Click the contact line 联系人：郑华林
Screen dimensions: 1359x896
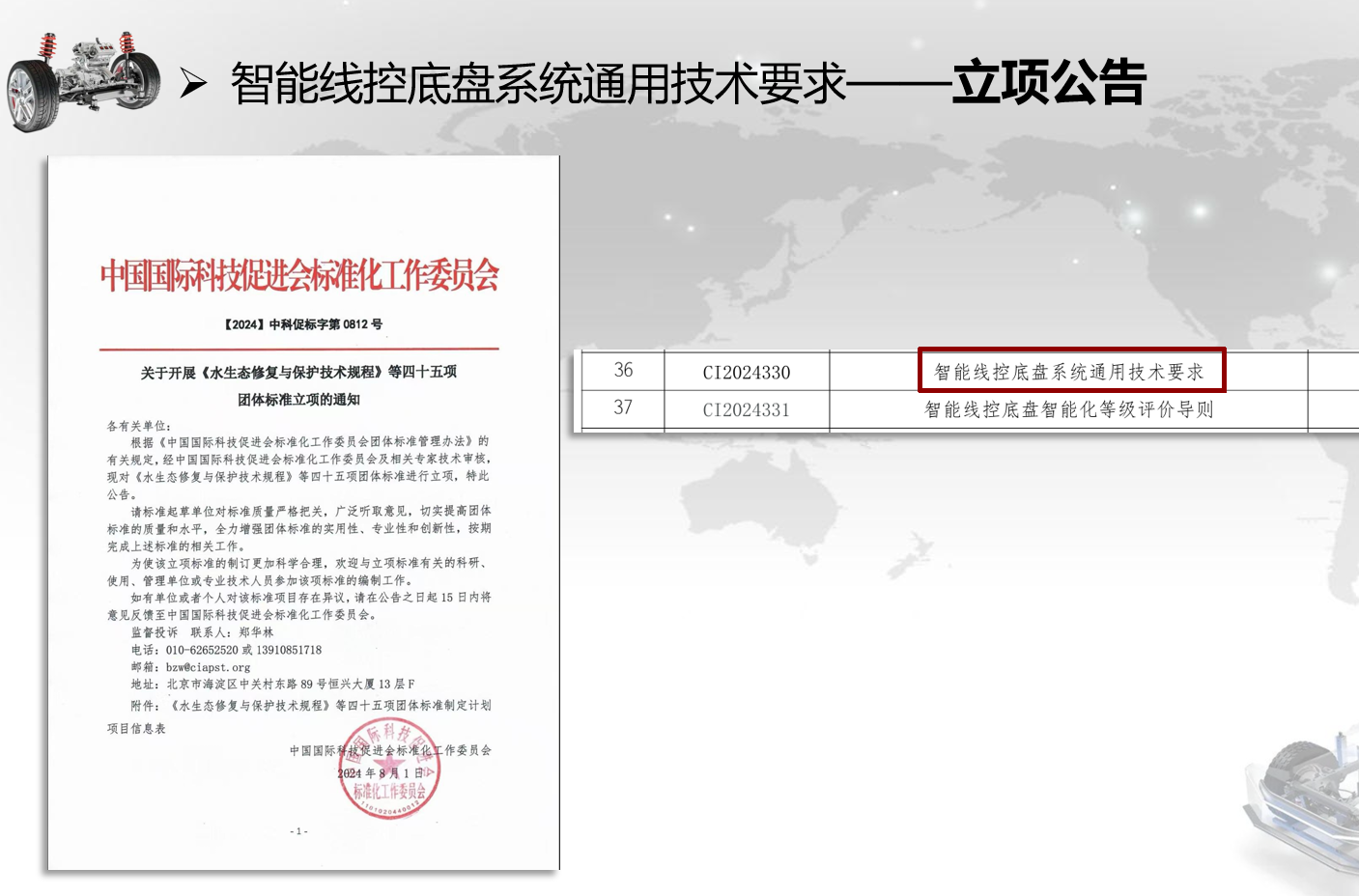232,632
